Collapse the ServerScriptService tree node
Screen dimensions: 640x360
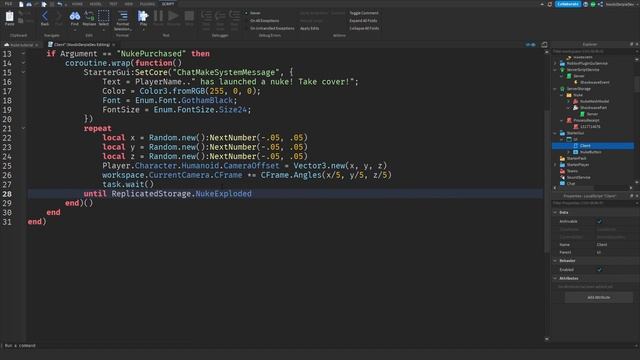click(x=555, y=70)
